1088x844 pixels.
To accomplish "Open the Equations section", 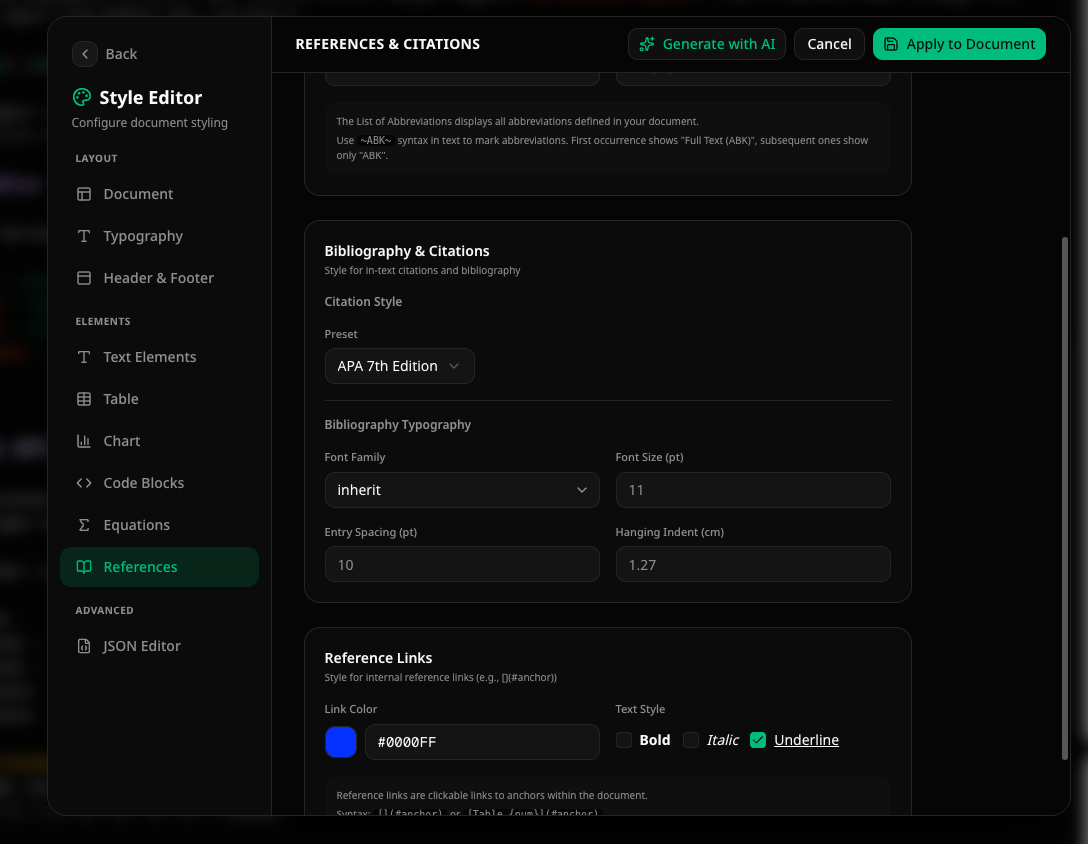I will coord(160,525).
